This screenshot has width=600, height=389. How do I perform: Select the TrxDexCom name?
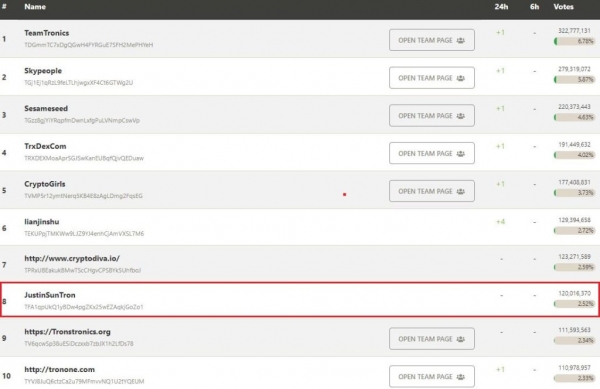45,146
